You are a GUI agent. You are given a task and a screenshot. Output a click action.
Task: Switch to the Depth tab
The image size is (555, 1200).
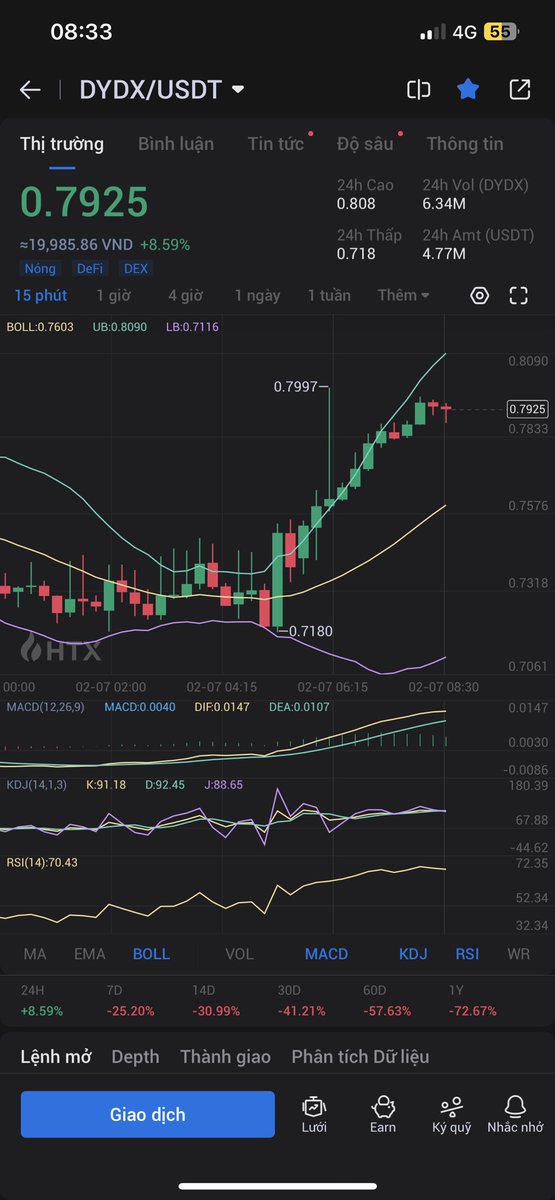[135, 1057]
